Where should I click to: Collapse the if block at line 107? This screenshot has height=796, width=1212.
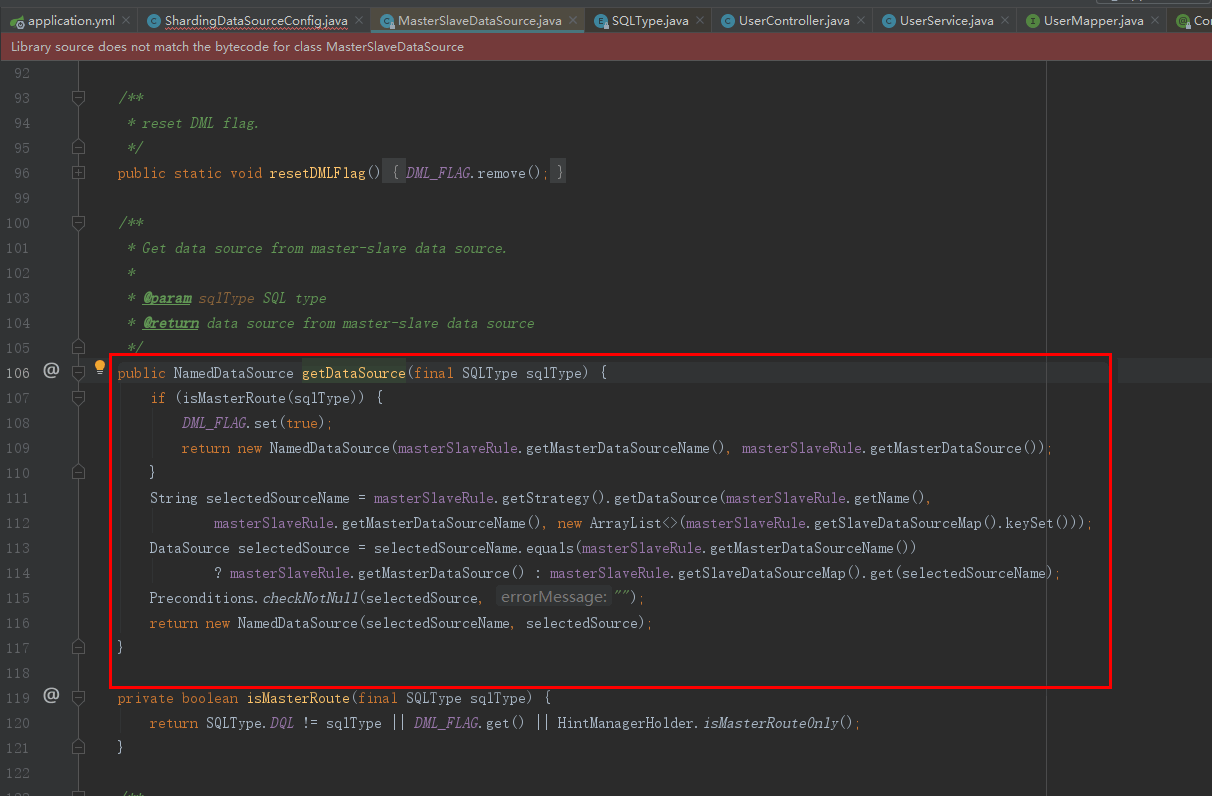[x=78, y=397]
